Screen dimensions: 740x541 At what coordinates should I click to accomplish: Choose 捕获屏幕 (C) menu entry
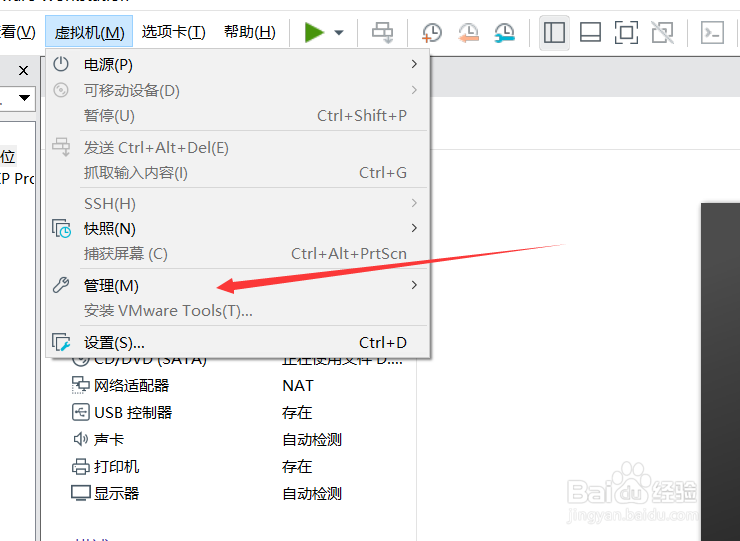[x=238, y=254]
